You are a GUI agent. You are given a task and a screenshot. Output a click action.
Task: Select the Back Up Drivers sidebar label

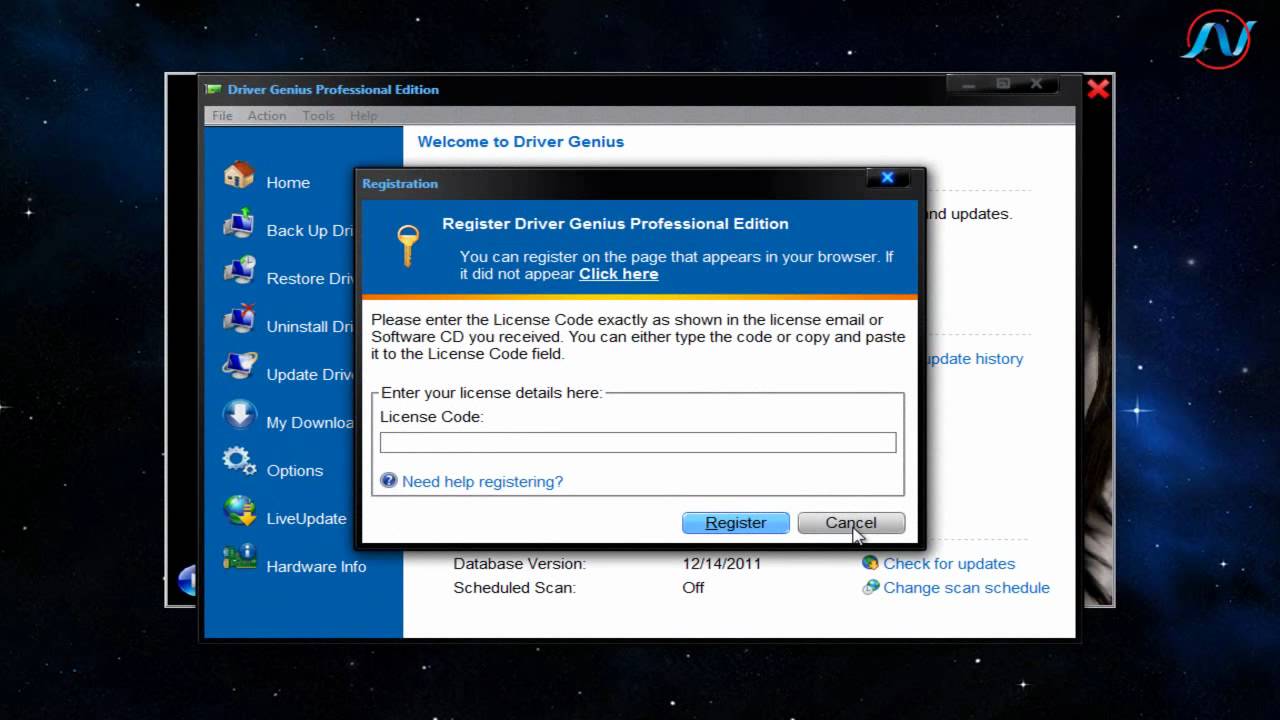pos(310,231)
